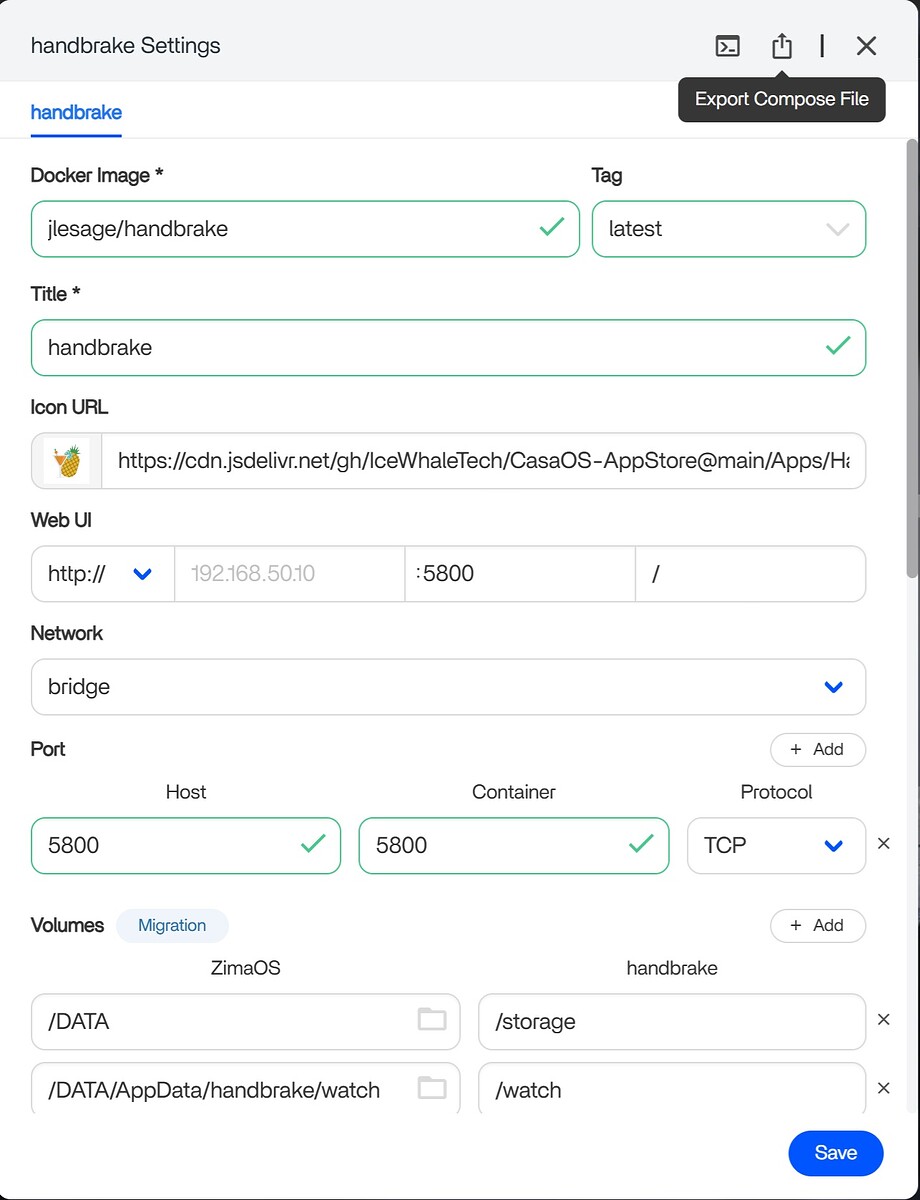Image resolution: width=920 pixels, height=1200 pixels.
Task: Edit the Web UI path field
Action: click(750, 574)
